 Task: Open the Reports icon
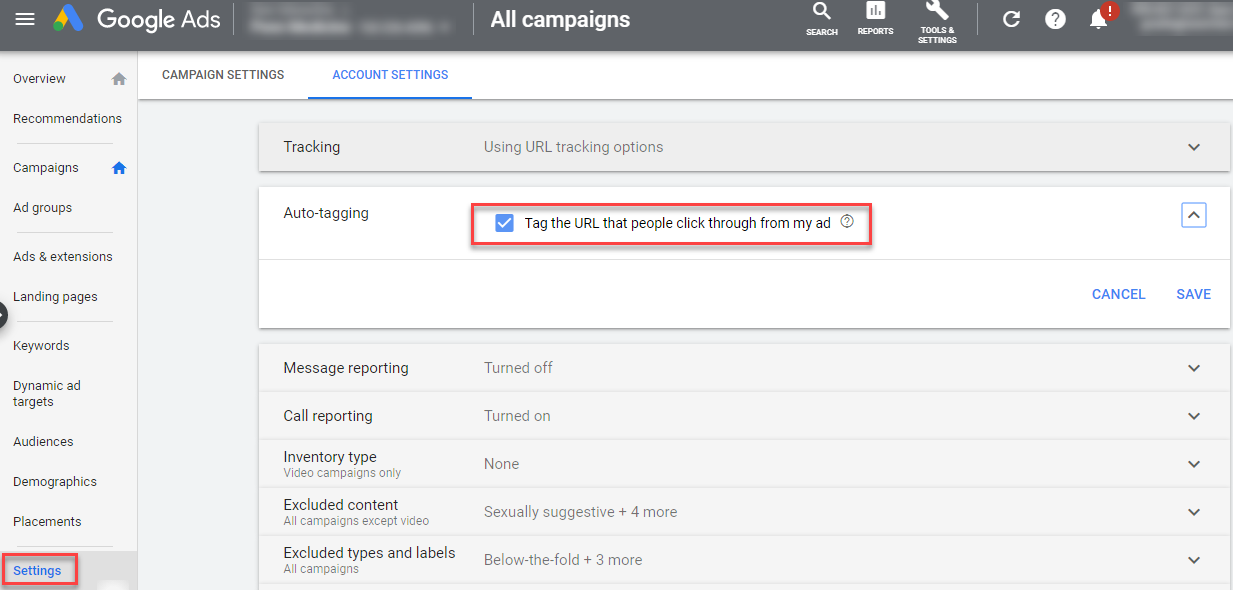[875, 18]
